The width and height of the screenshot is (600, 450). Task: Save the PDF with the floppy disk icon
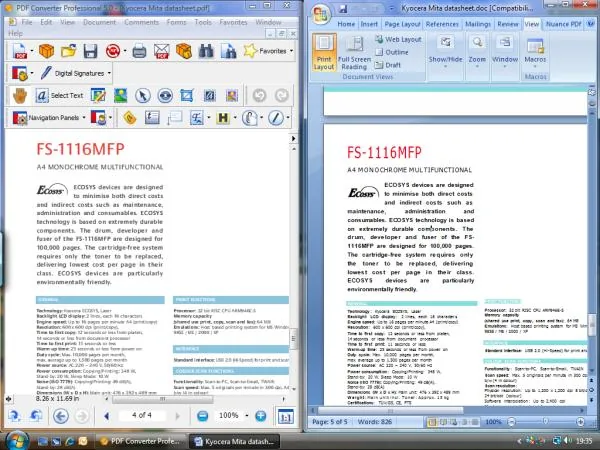coord(90,51)
